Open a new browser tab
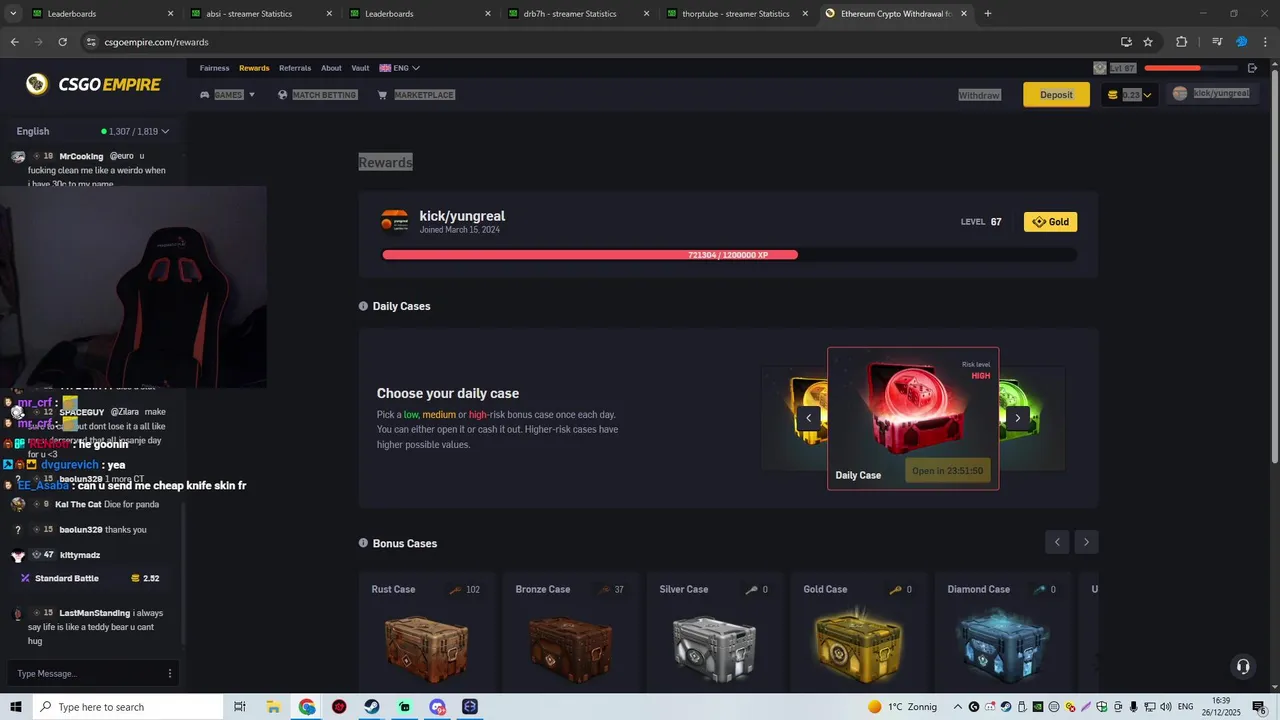Viewport: 1280px width, 720px height. click(x=988, y=14)
